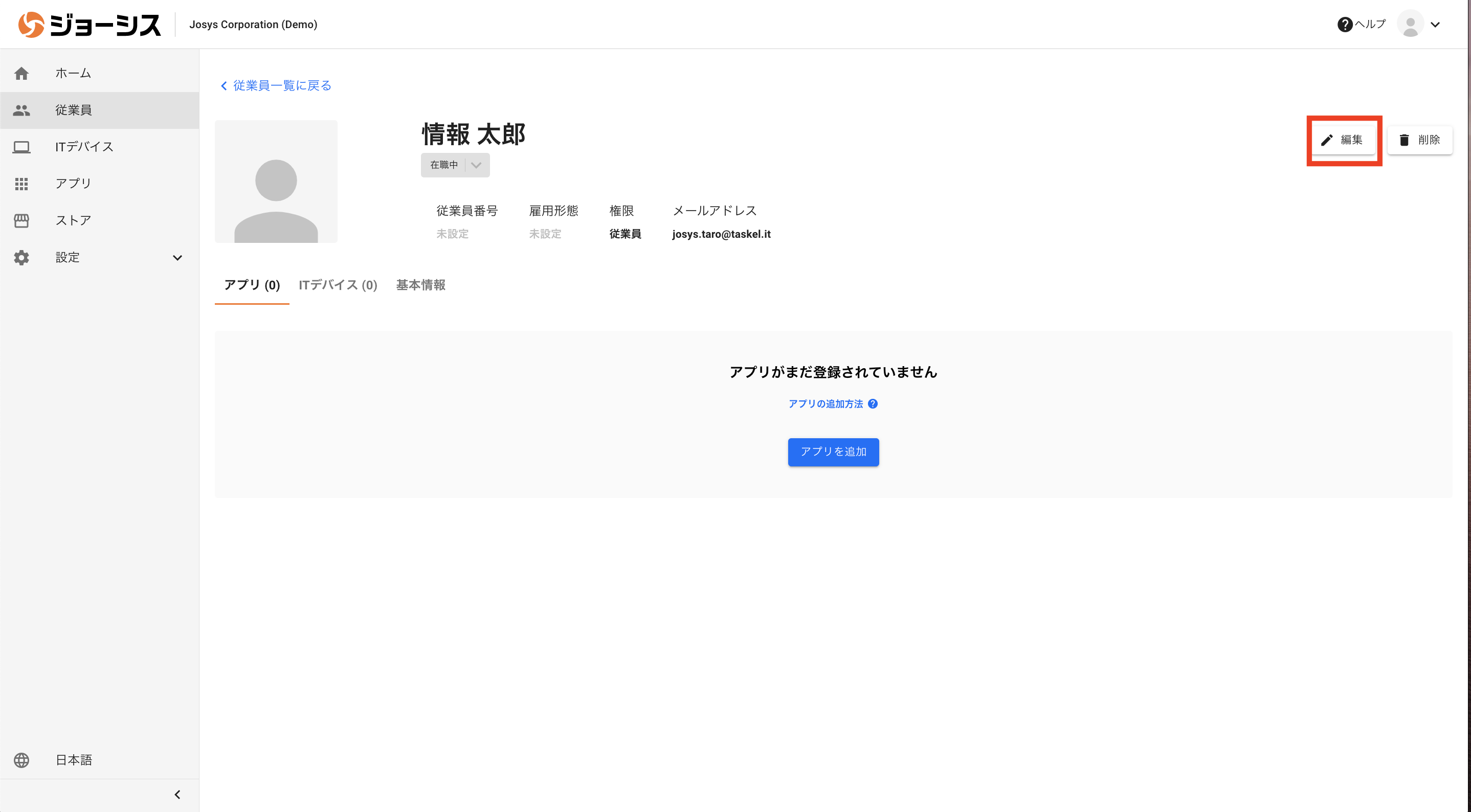This screenshot has height=812, width=1471.
Task: Collapse the sidebar with the bottom chevron
Action: [177, 794]
